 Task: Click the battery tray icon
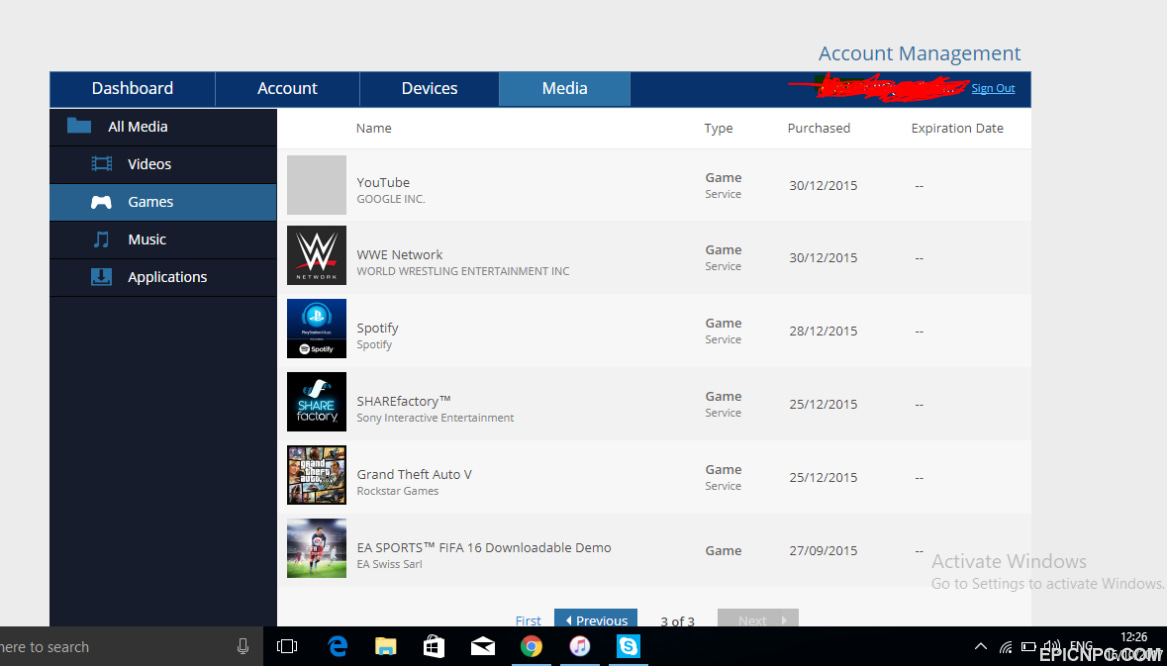click(1029, 646)
